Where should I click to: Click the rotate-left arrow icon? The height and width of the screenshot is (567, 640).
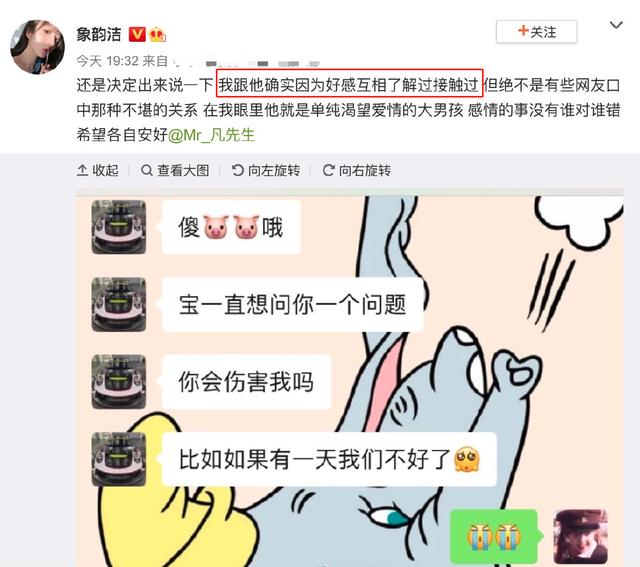pos(238,170)
